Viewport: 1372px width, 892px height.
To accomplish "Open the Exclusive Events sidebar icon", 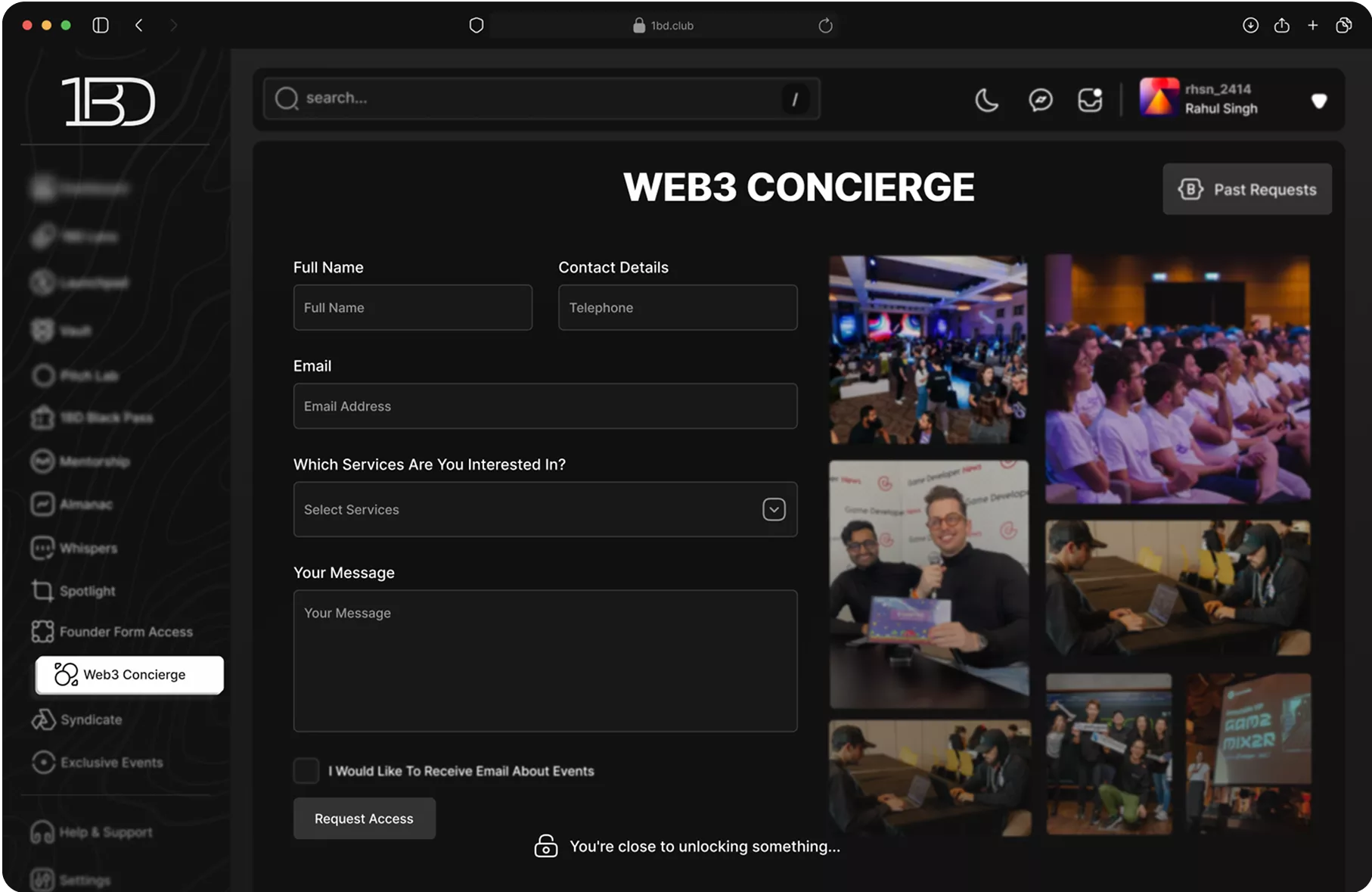I will [43, 762].
